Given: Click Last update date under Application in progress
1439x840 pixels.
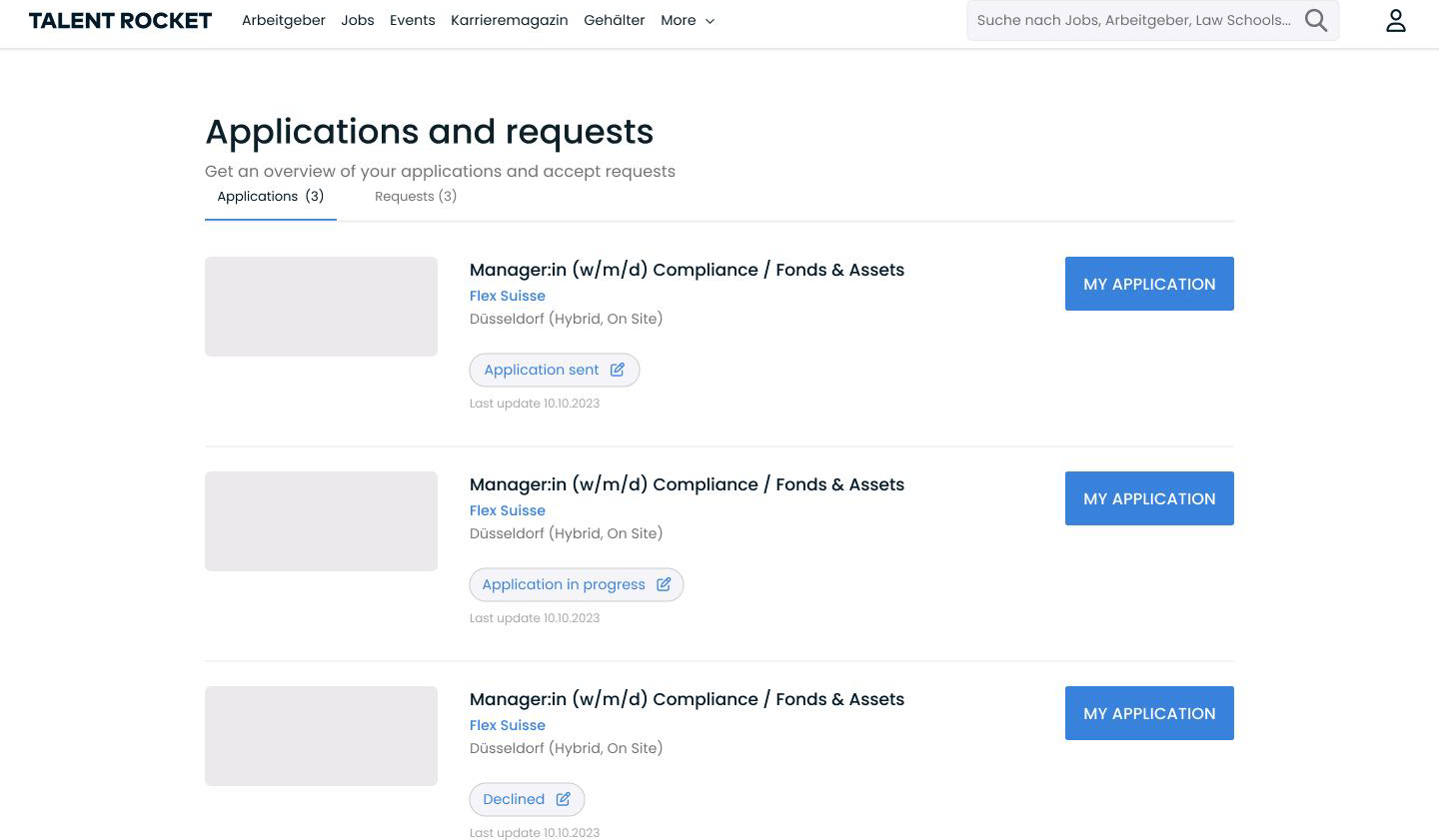Looking at the screenshot, I should coord(535,618).
